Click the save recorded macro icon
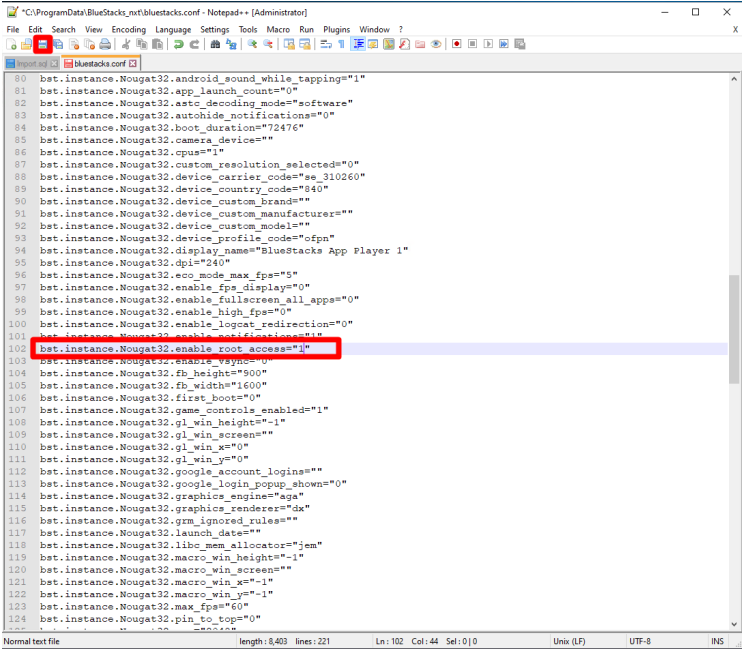This screenshot has height=649, width=747. pyautogui.click(x=520, y=44)
